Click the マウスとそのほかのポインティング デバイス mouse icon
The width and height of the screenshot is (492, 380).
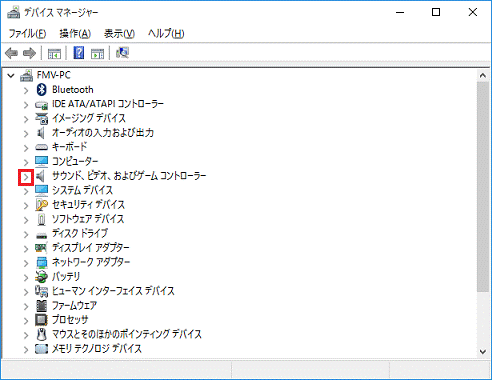point(41,334)
